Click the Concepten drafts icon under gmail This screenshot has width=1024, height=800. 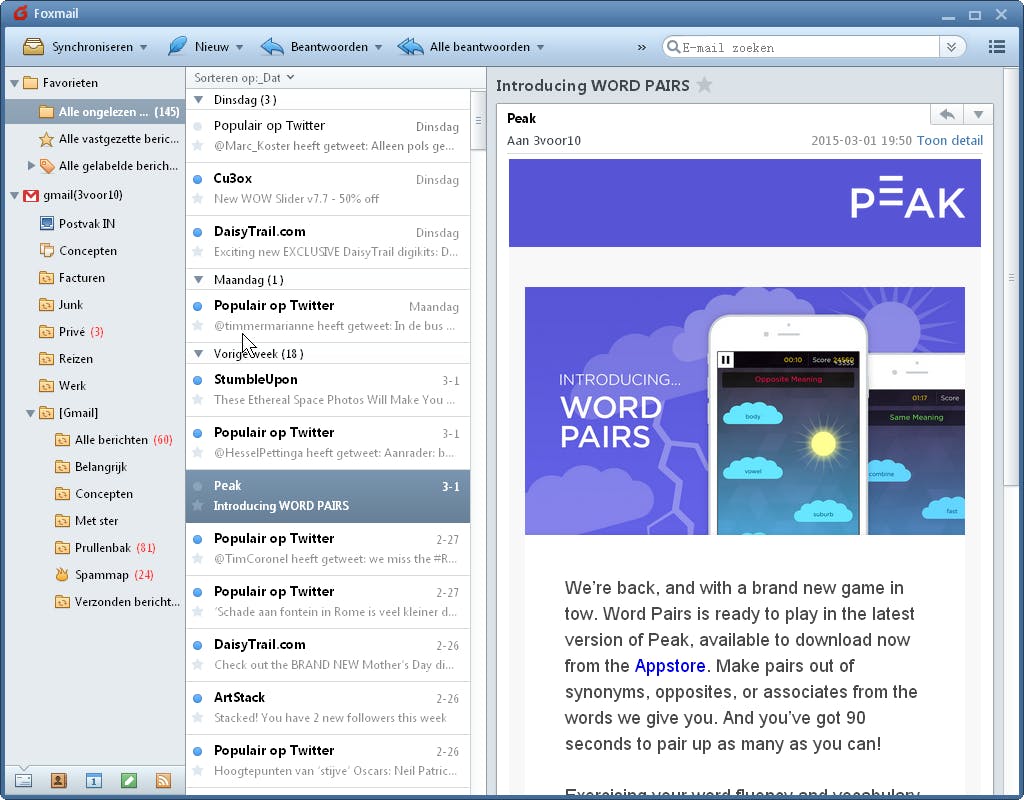click(46, 251)
